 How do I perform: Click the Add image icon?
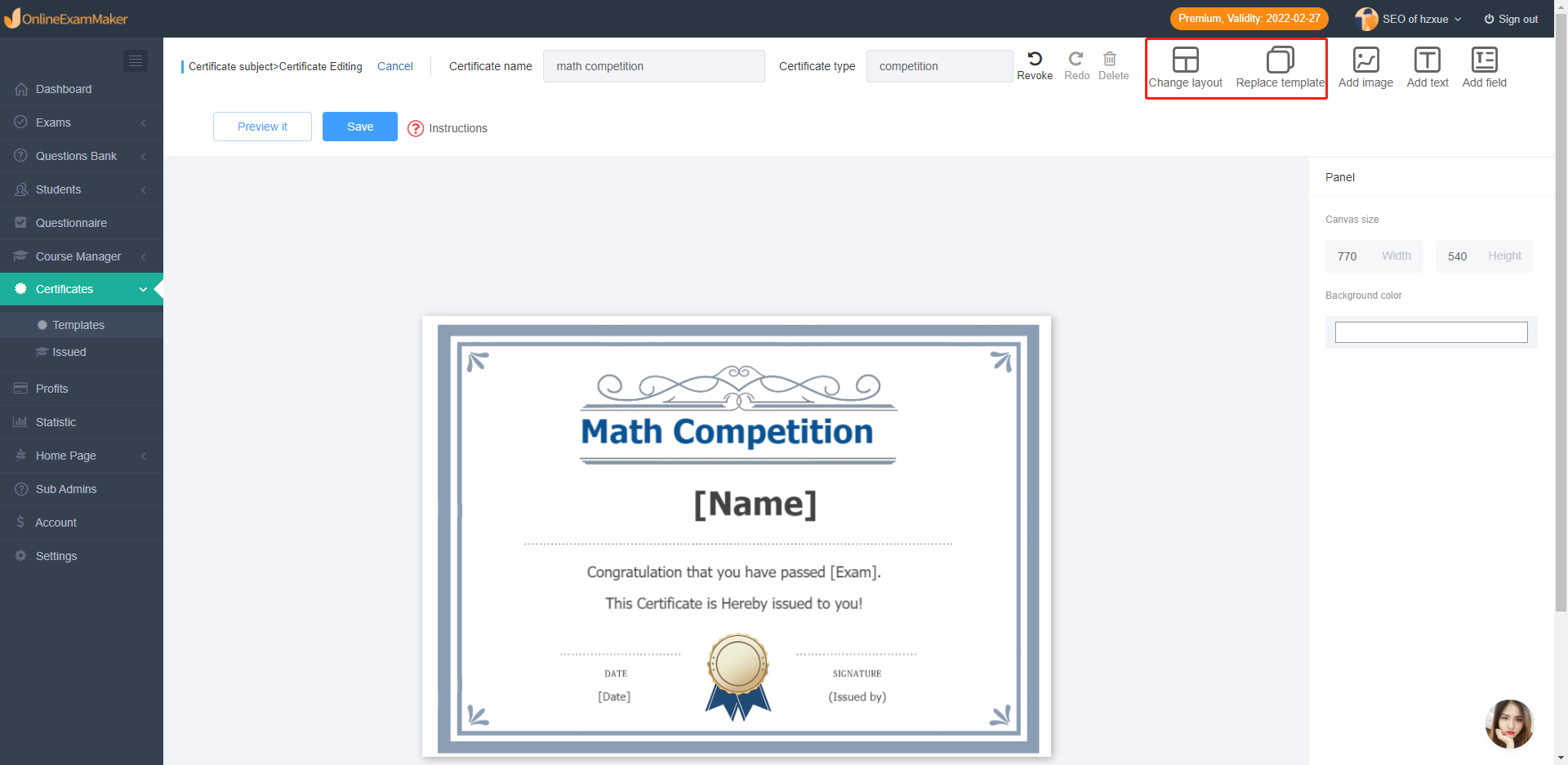coord(1365,60)
